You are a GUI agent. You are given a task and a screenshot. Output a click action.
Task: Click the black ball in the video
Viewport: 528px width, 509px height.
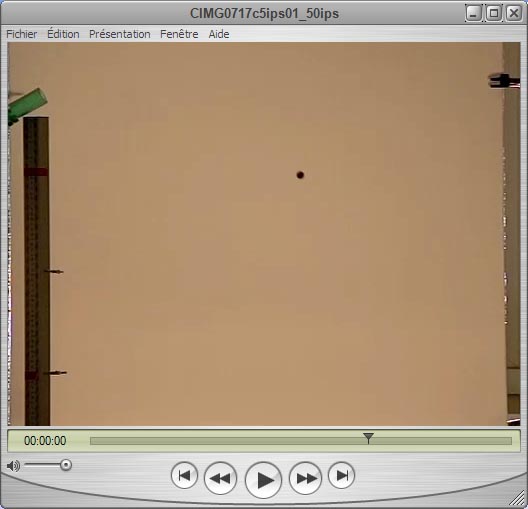[300, 175]
